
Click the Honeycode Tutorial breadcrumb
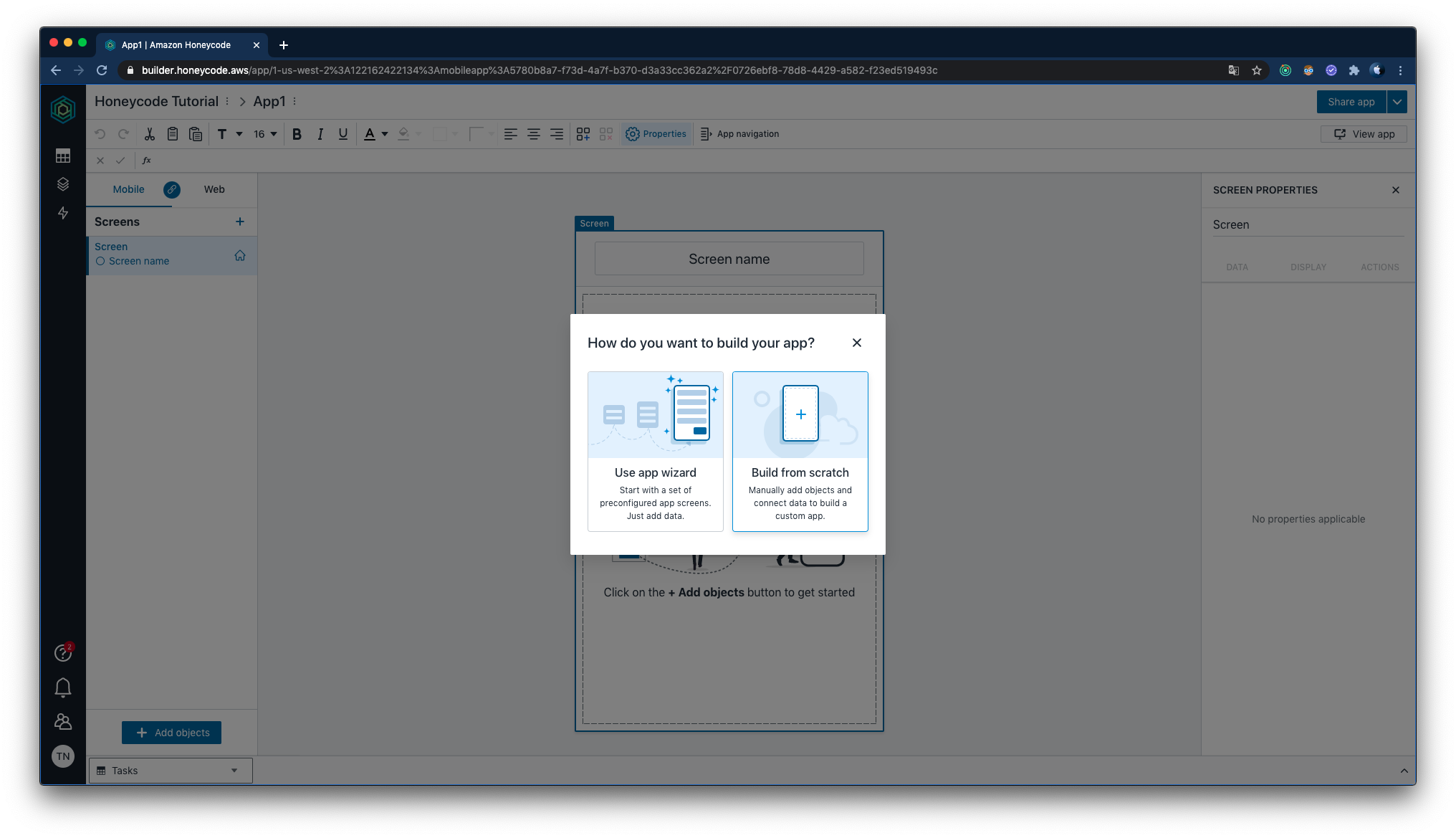coord(156,102)
